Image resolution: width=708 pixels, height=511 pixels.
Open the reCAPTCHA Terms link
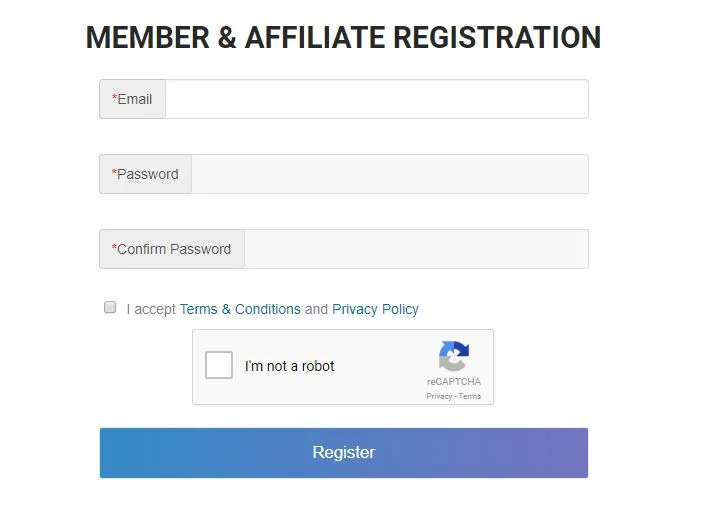[470, 396]
